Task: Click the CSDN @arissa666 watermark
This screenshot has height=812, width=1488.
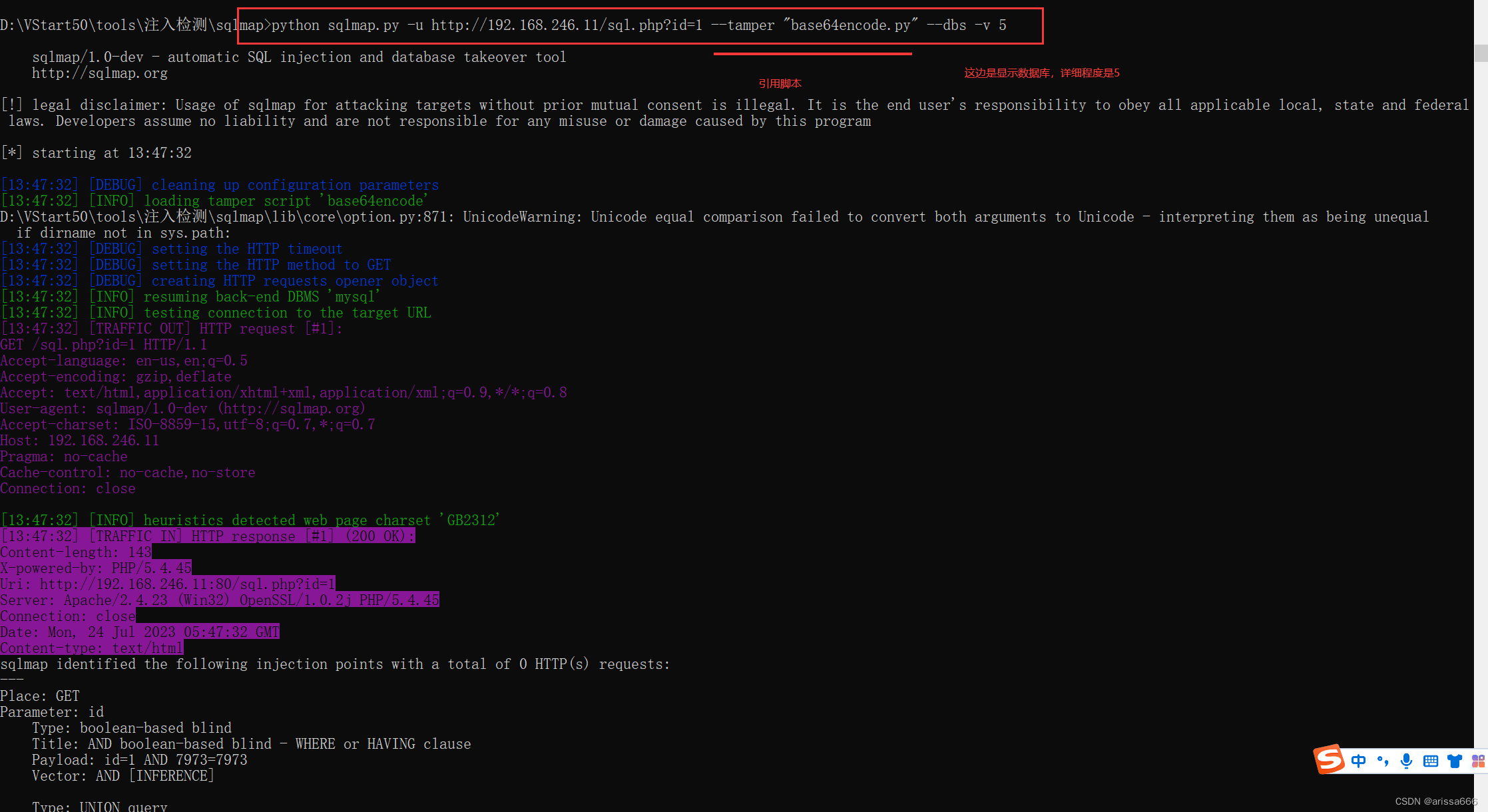Action: point(1435,801)
